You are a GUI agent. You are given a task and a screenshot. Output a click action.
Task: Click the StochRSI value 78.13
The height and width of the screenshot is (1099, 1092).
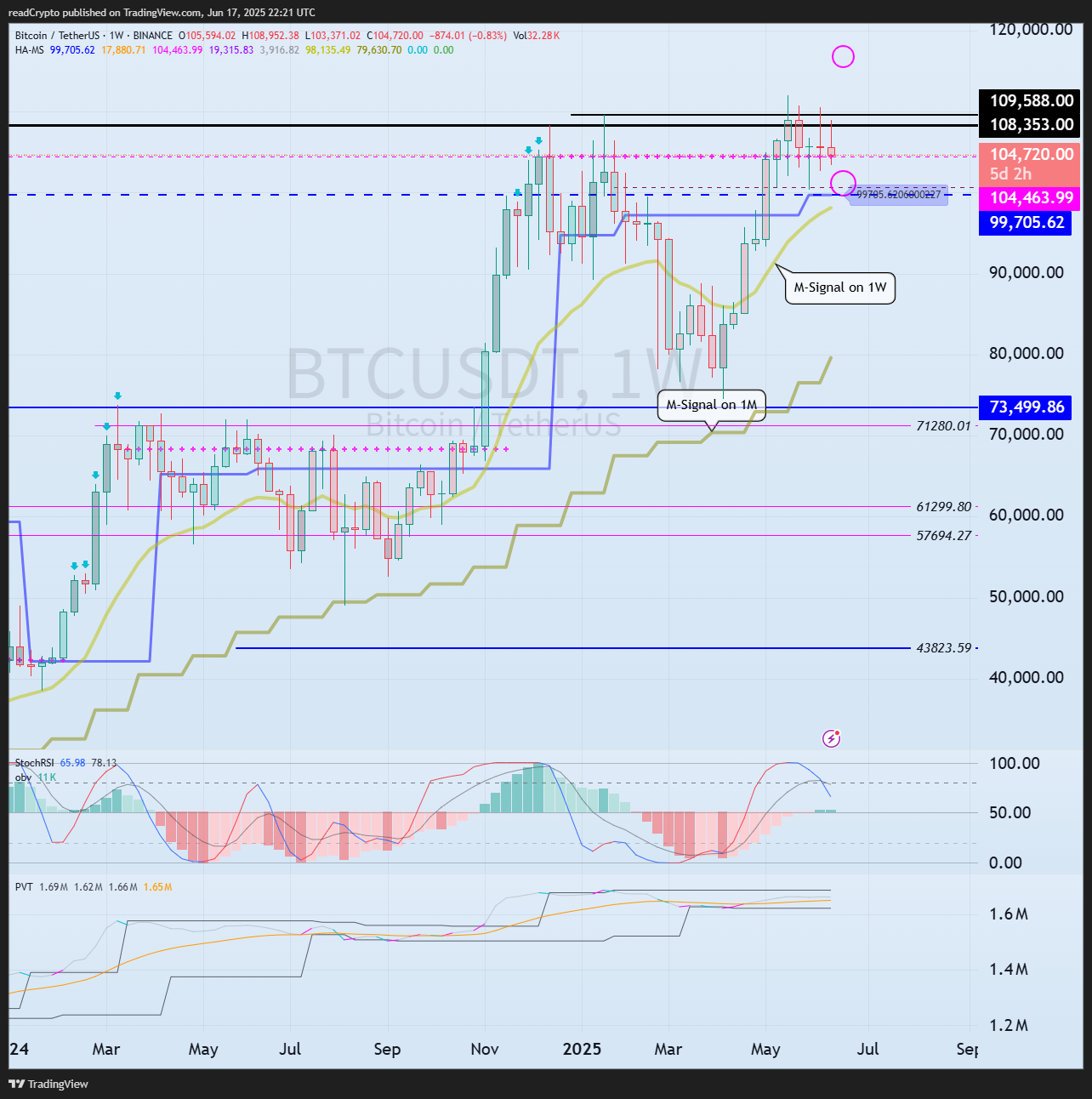[x=104, y=763]
